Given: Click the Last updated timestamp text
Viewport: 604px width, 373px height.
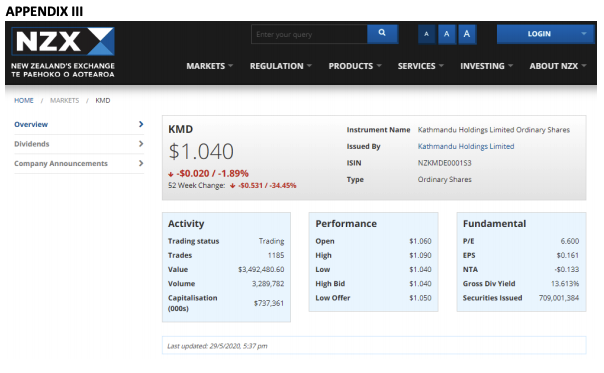Looking at the screenshot, I should 217,346.
